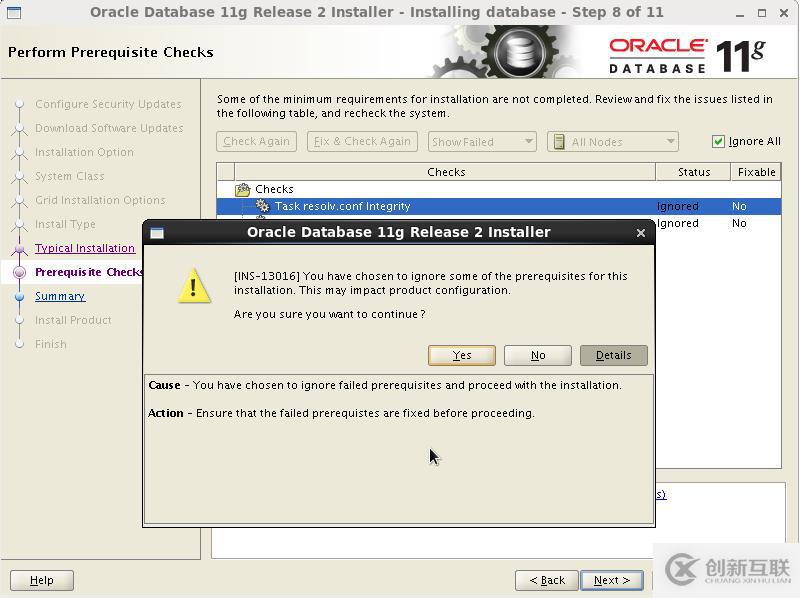Click the Check Again button

tap(256, 141)
